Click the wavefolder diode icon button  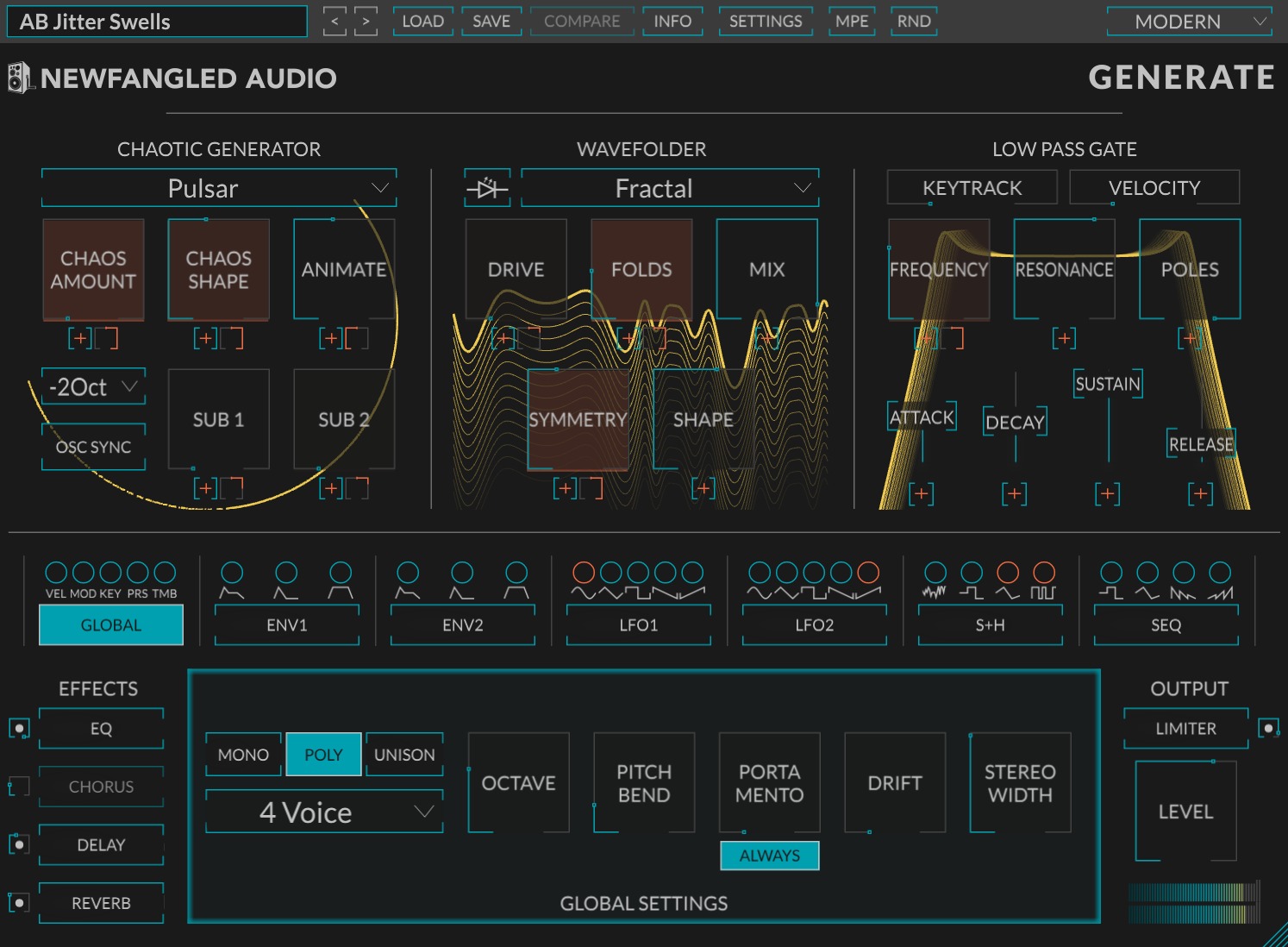tap(487, 188)
